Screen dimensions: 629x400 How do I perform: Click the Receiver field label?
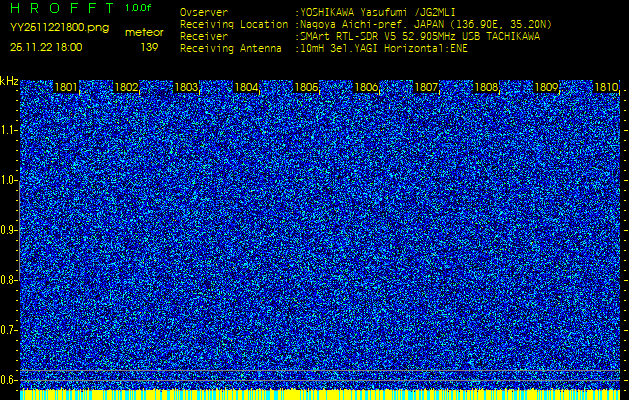coord(204,37)
